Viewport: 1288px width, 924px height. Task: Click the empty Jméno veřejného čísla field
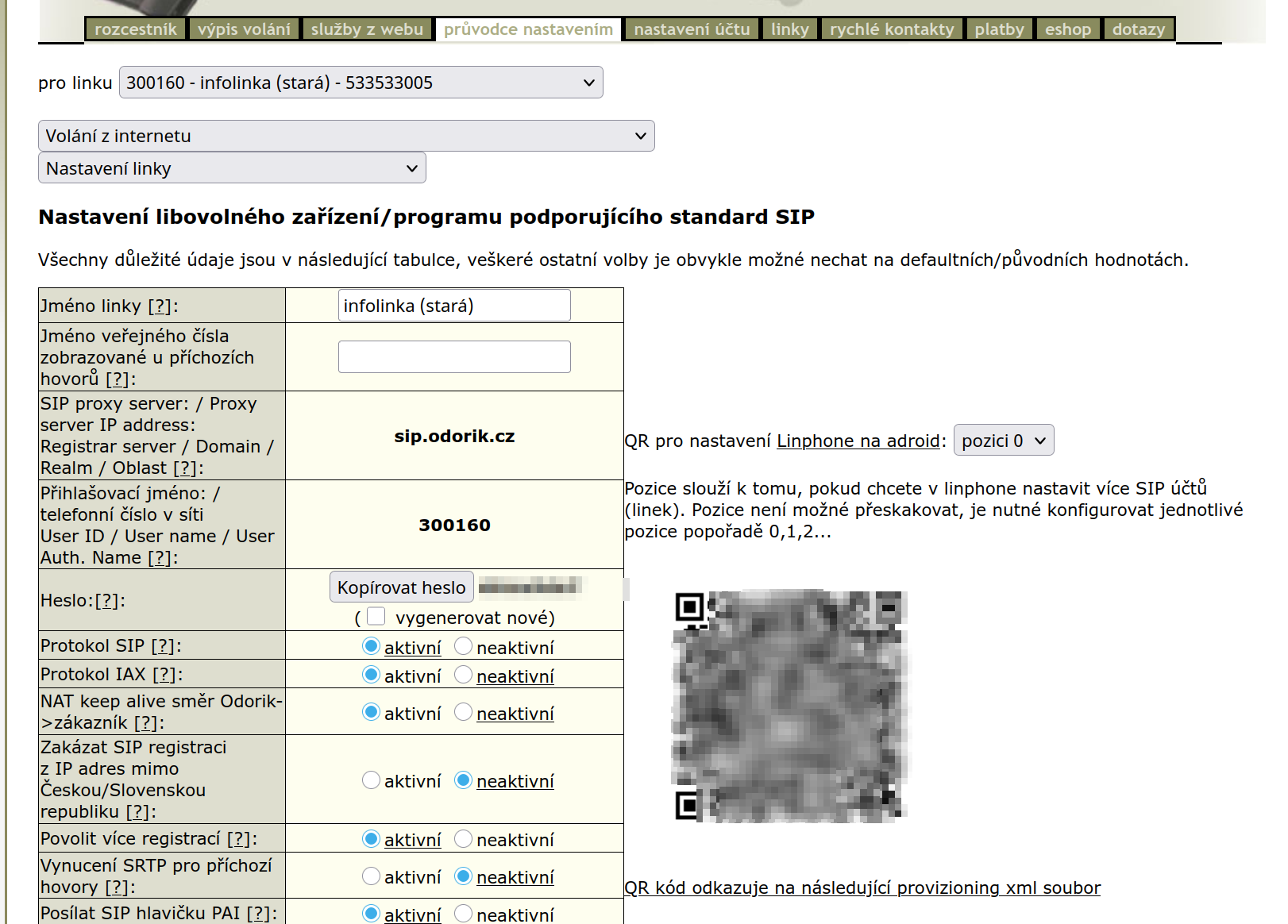click(453, 356)
